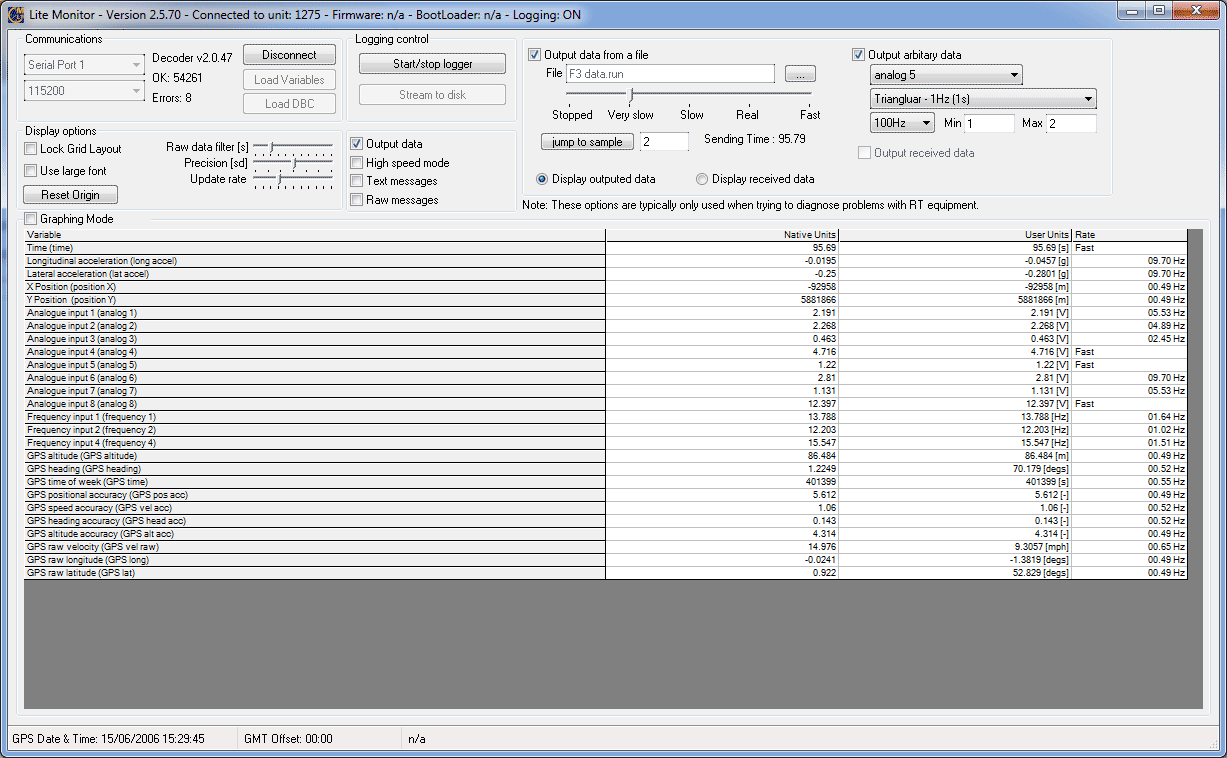Click the file browse ellipsis button
The height and width of the screenshot is (758, 1227).
click(800, 74)
